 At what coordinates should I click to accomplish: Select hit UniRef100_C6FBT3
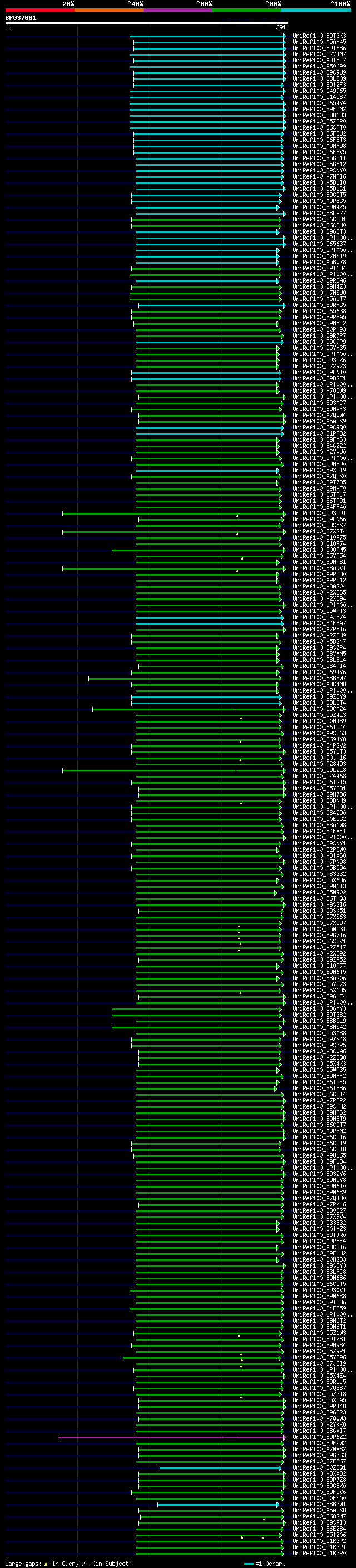319,140
